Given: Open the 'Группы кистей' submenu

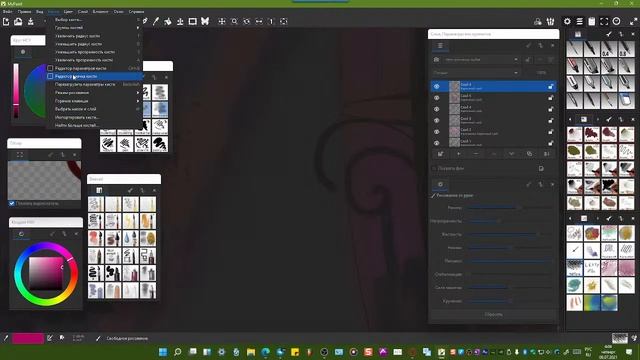Looking at the screenshot, I should tap(94, 28).
